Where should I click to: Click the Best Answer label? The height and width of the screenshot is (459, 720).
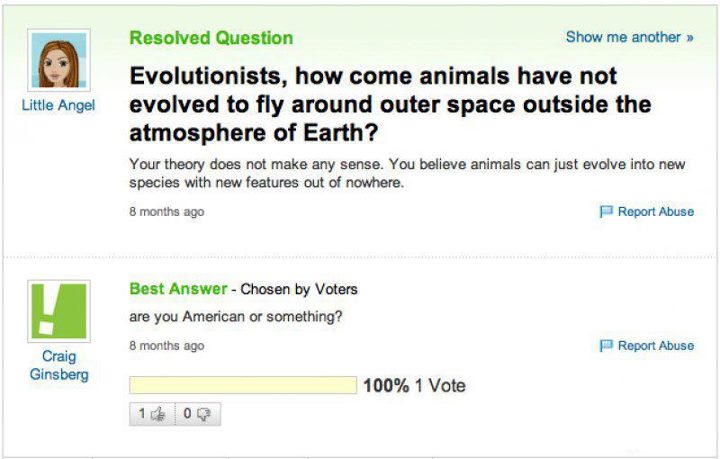[x=178, y=289]
